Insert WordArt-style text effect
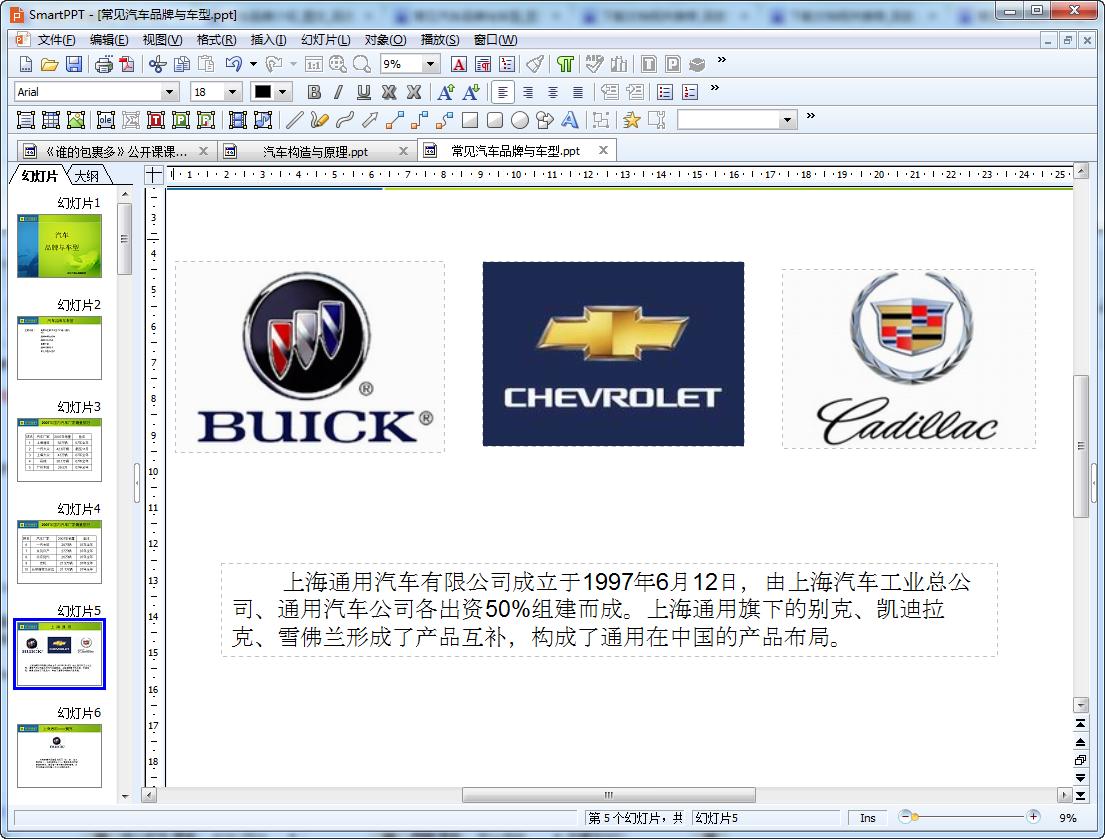Image resolution: width=1105 pixels, height=839 pixels. pos(570,120)
